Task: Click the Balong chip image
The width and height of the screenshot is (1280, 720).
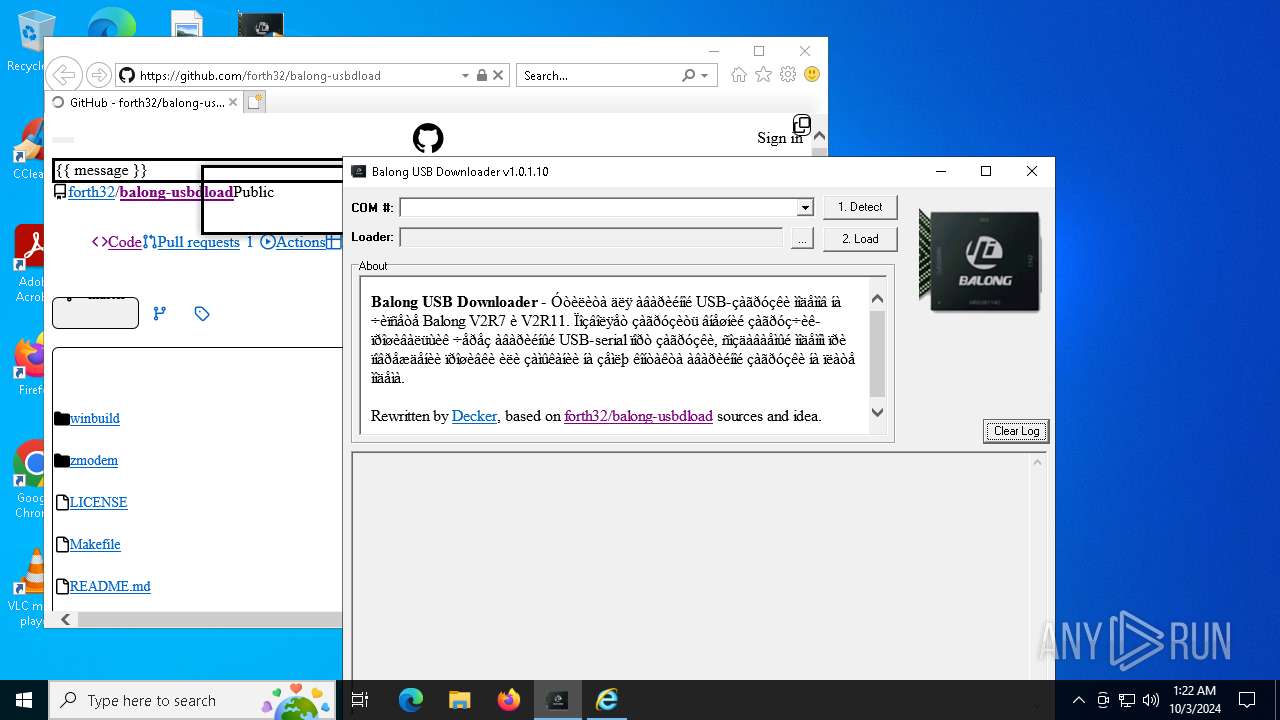Action: [x=980, y=260]
